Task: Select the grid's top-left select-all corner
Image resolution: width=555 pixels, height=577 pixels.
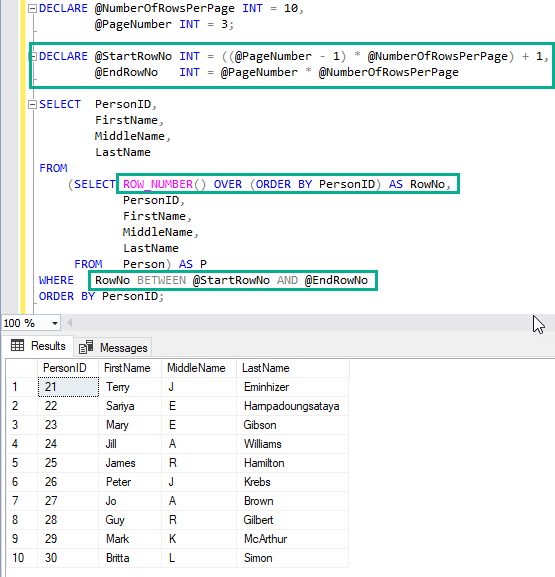Action: (x=22, y=368)
